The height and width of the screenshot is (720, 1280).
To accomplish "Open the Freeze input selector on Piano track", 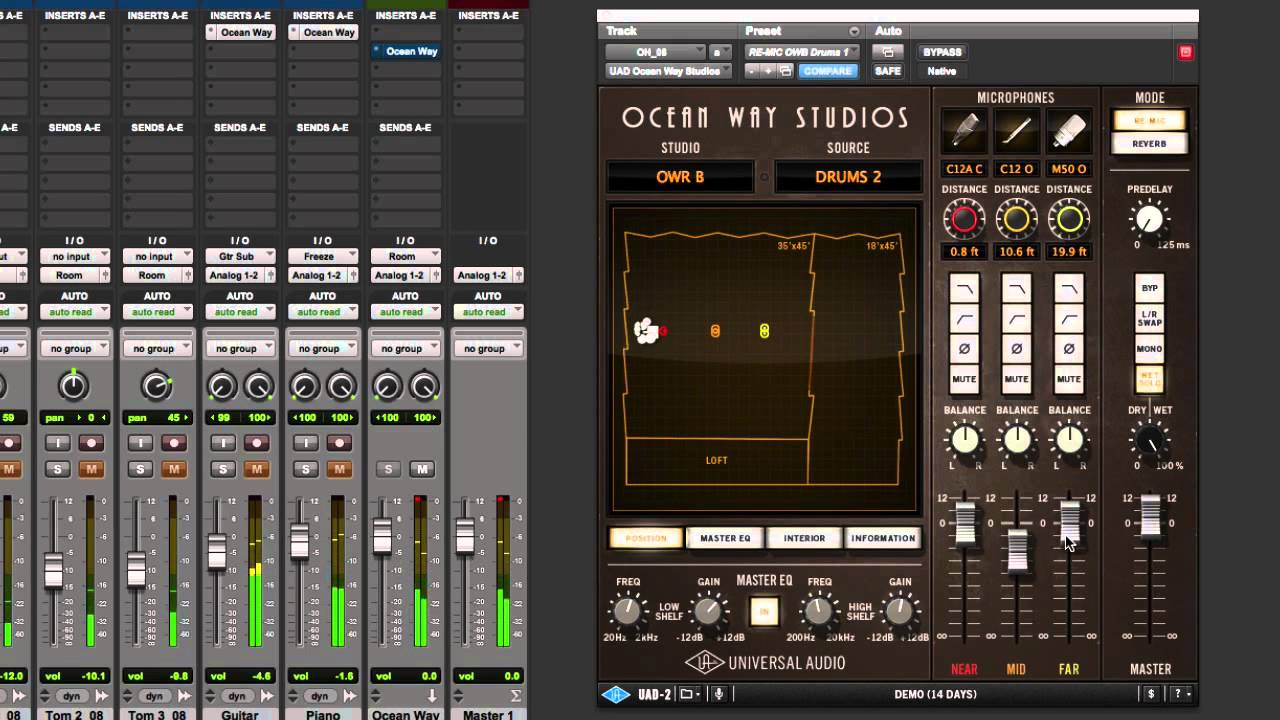I will 323,256.
